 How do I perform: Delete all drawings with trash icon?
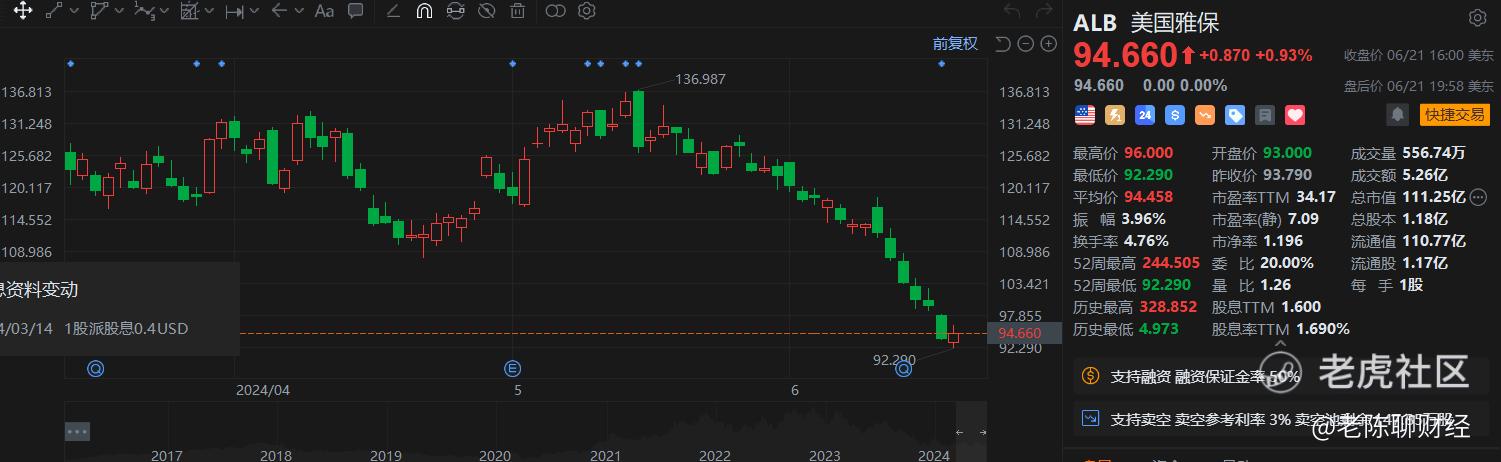click(x=517, y=11)
